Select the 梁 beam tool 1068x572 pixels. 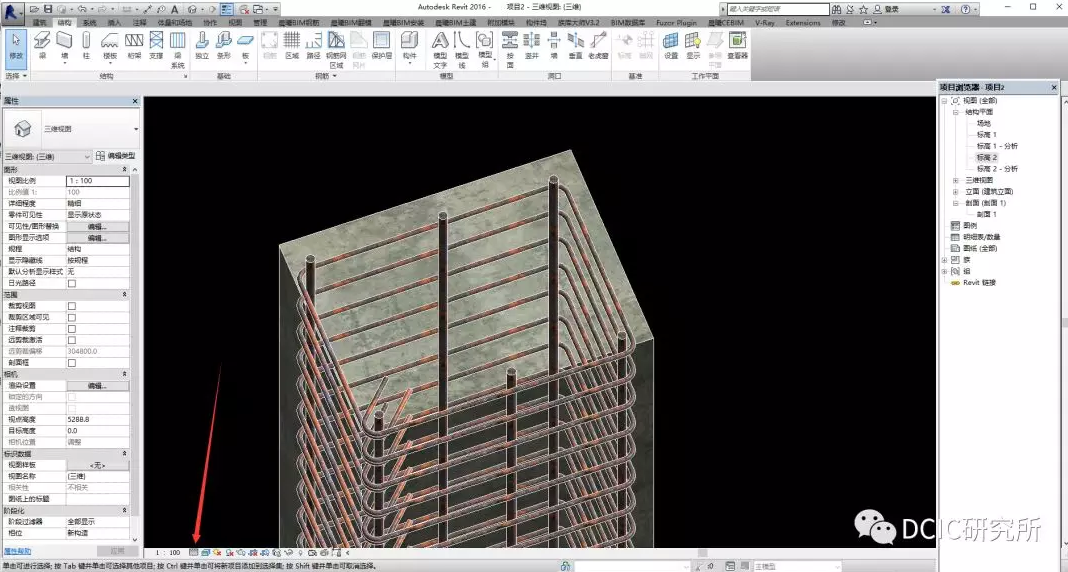42,46
